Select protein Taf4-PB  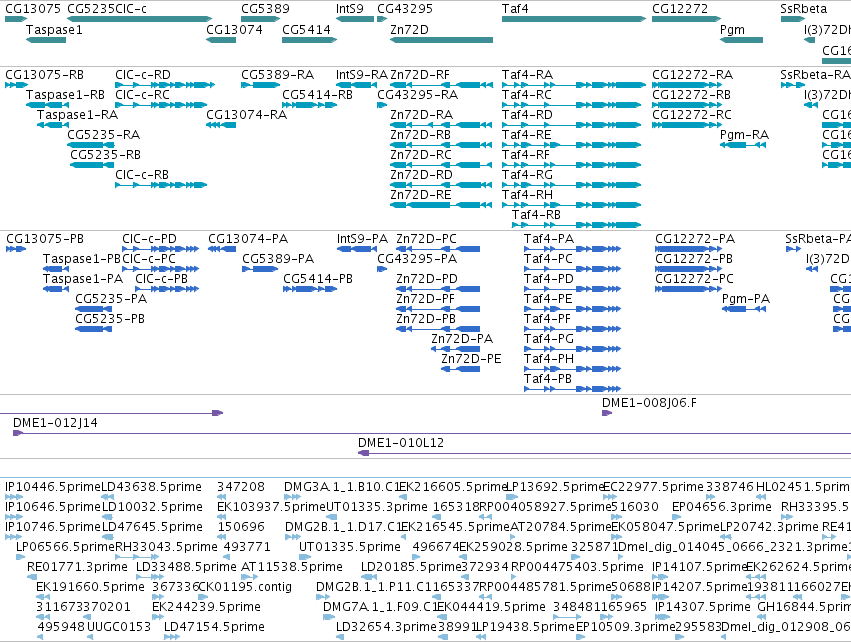[x=572, y=389]
